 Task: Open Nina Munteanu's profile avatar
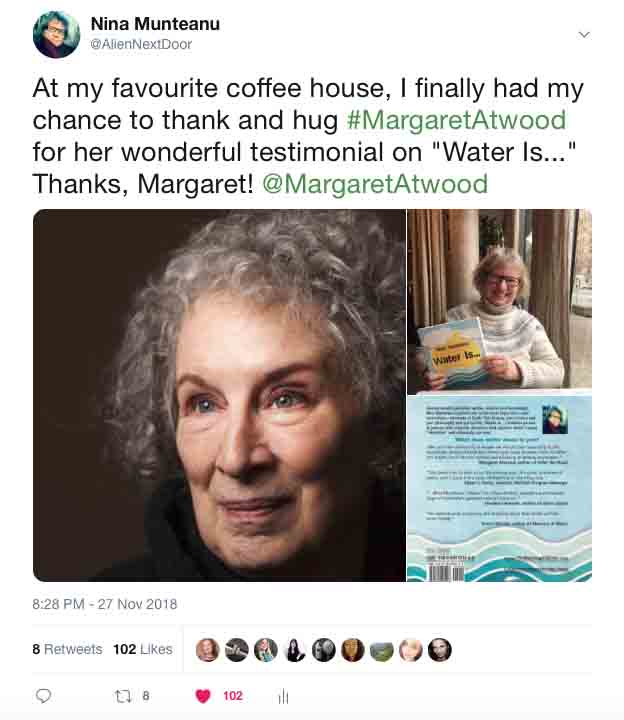point(56,35)
